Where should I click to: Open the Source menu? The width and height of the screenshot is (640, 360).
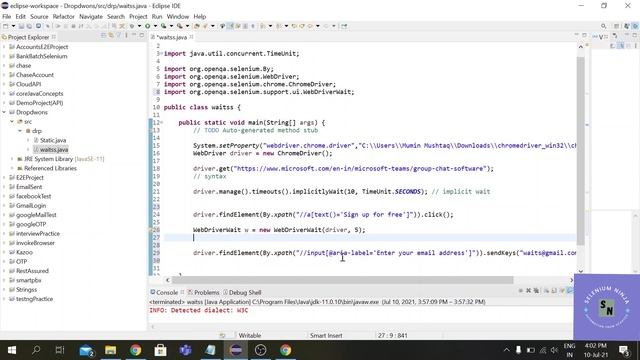[39, 16]
